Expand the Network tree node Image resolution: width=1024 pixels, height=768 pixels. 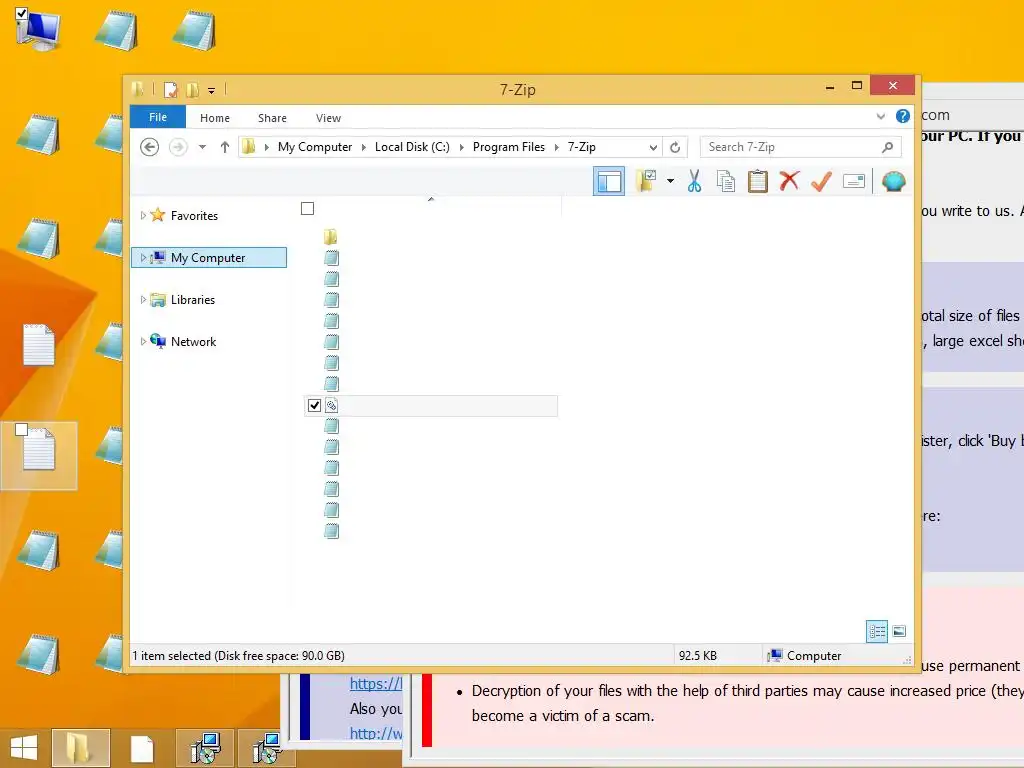tap(143, 342)
